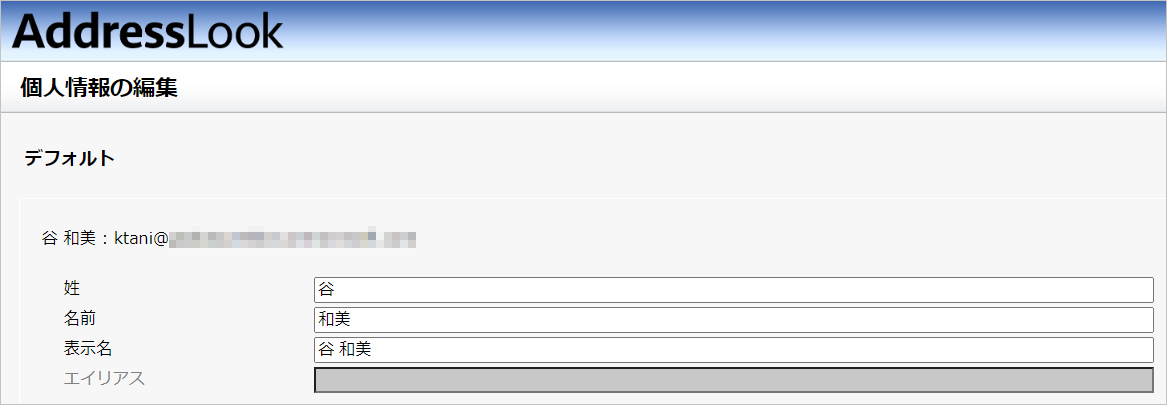
Task: Click the disabled エイリアス input box
Action: (734, 380)
